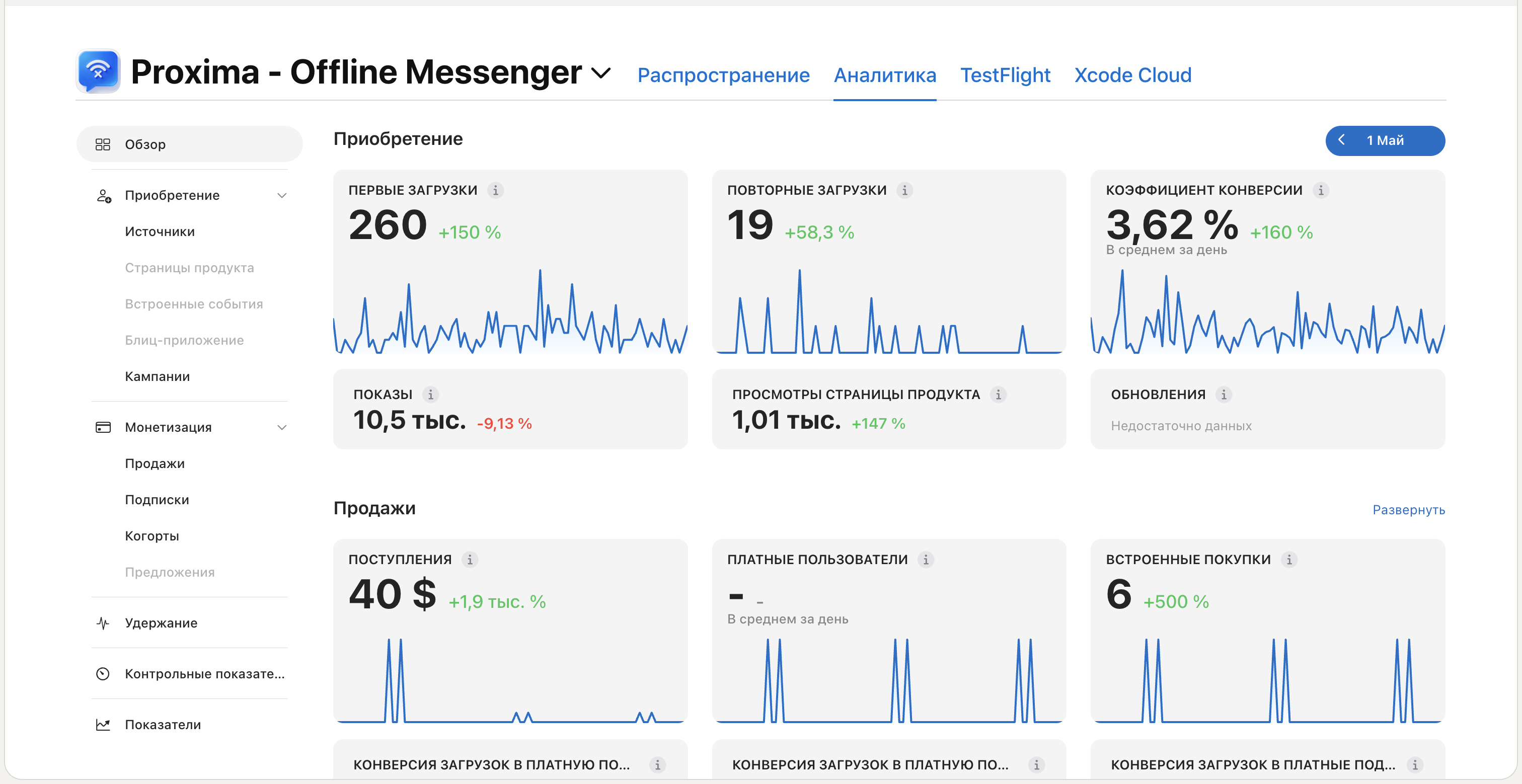Show info for Первые загрузки

tap(495, 190)
